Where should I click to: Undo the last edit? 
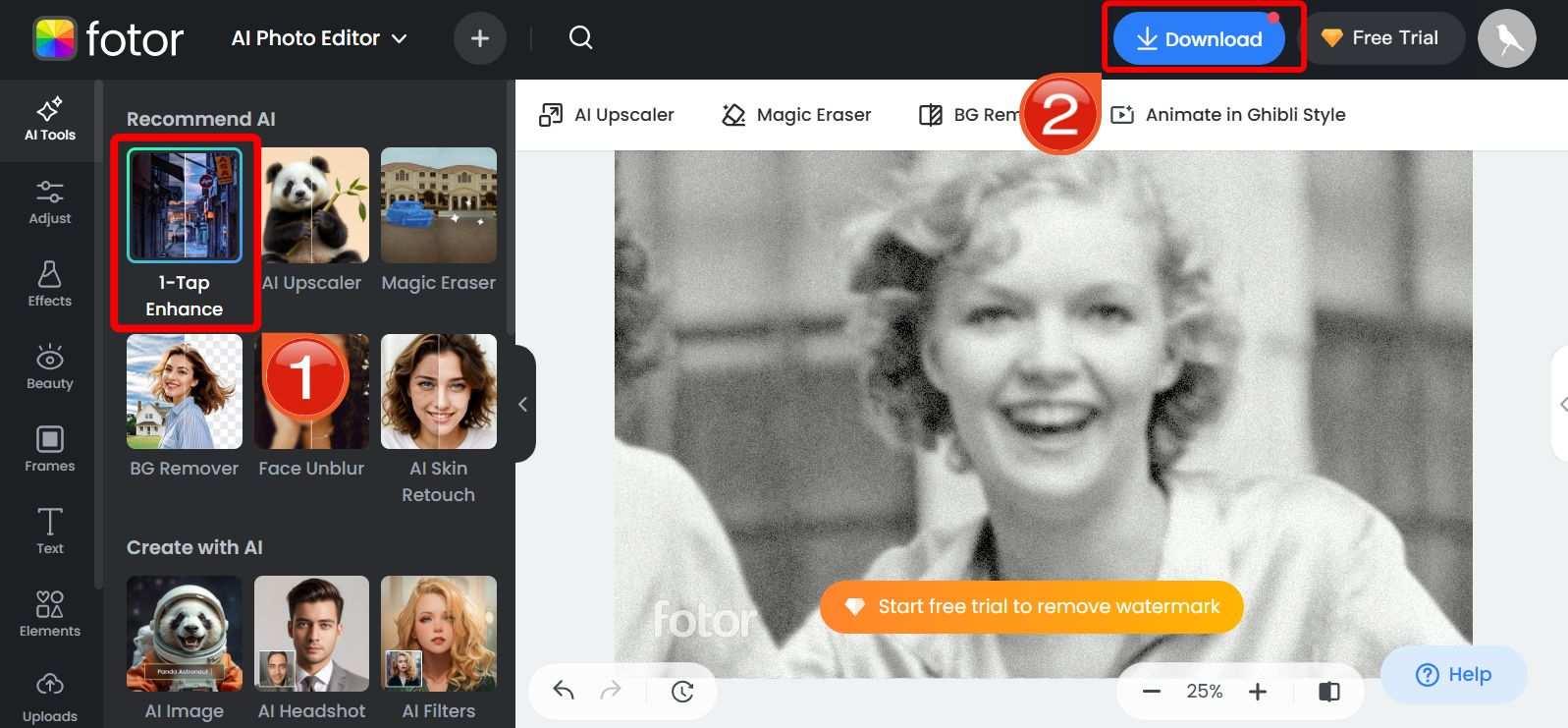pyautogui.click(x=563, y=691)
